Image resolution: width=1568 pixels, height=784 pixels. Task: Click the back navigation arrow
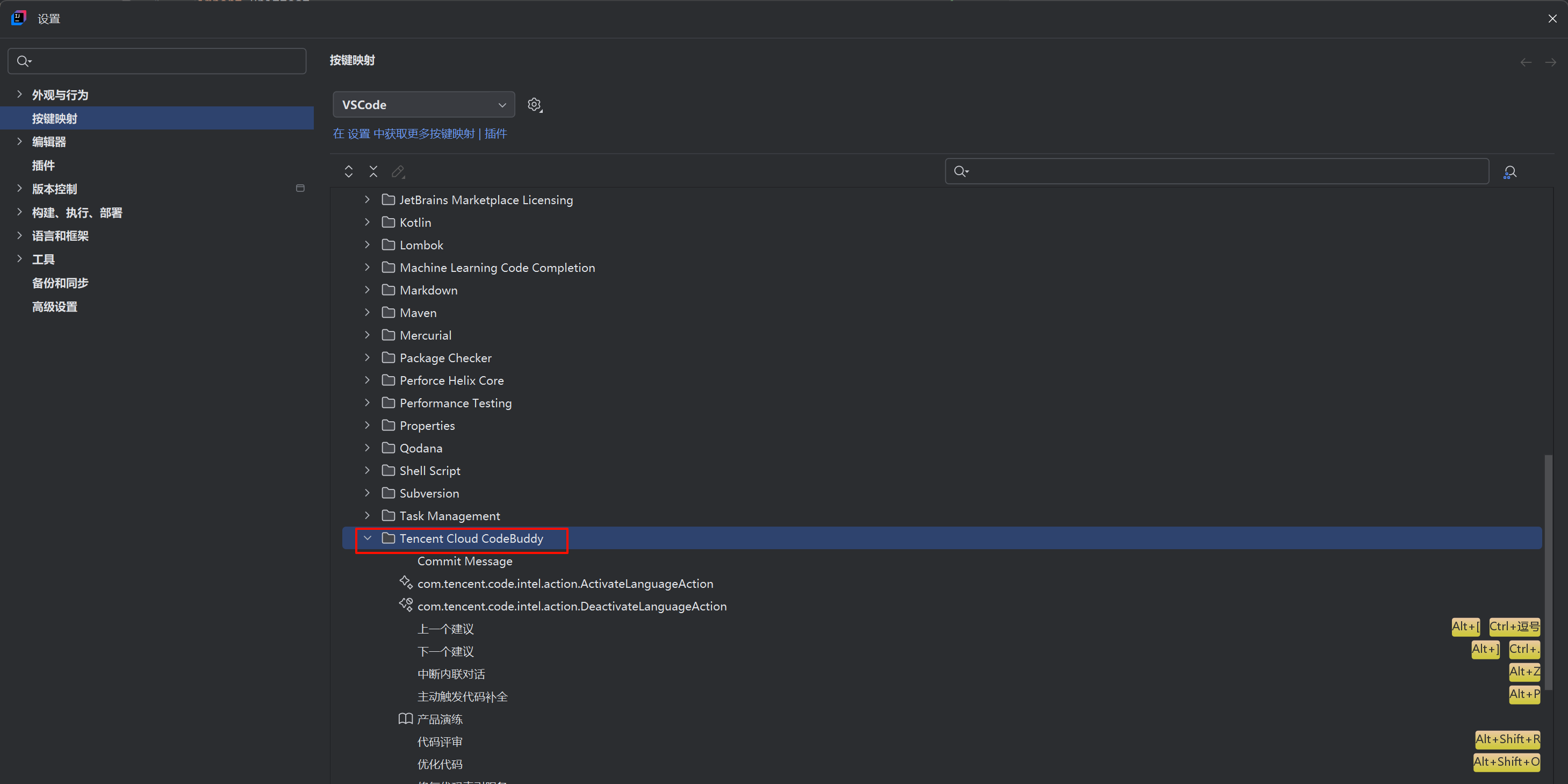tap(1526, 62)
